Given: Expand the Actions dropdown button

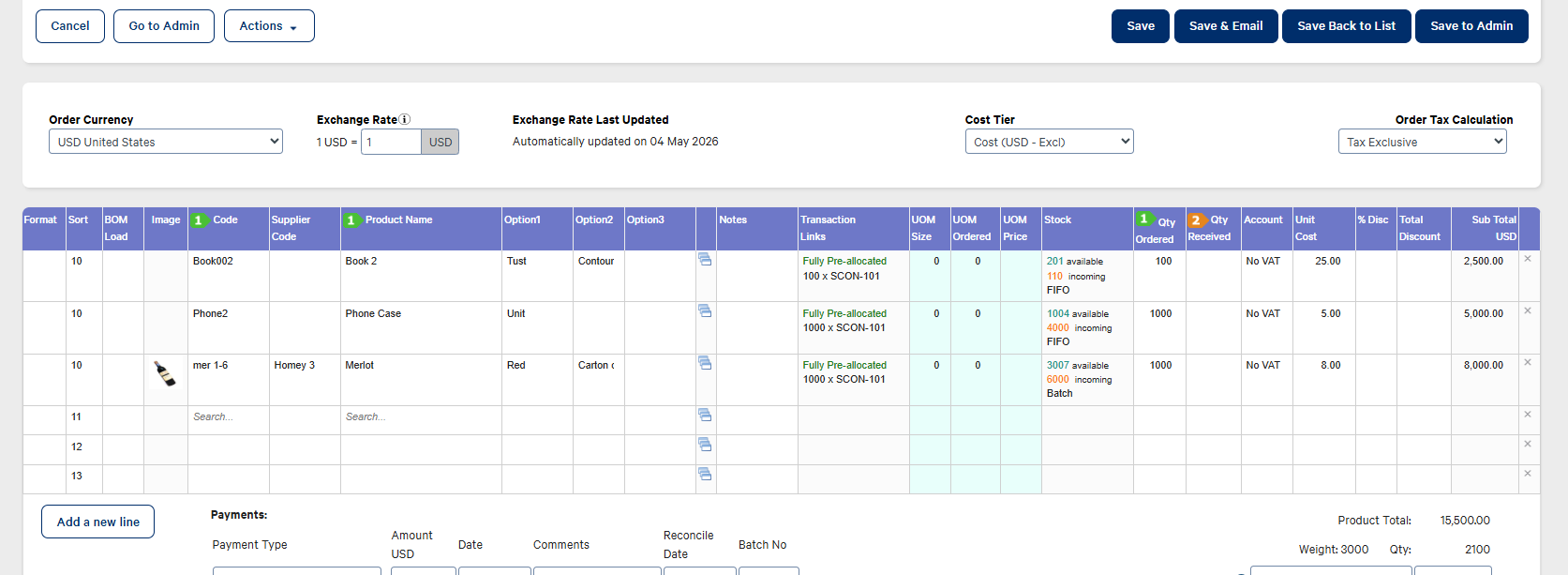Looking at the screenshot, I should (269, 26).
